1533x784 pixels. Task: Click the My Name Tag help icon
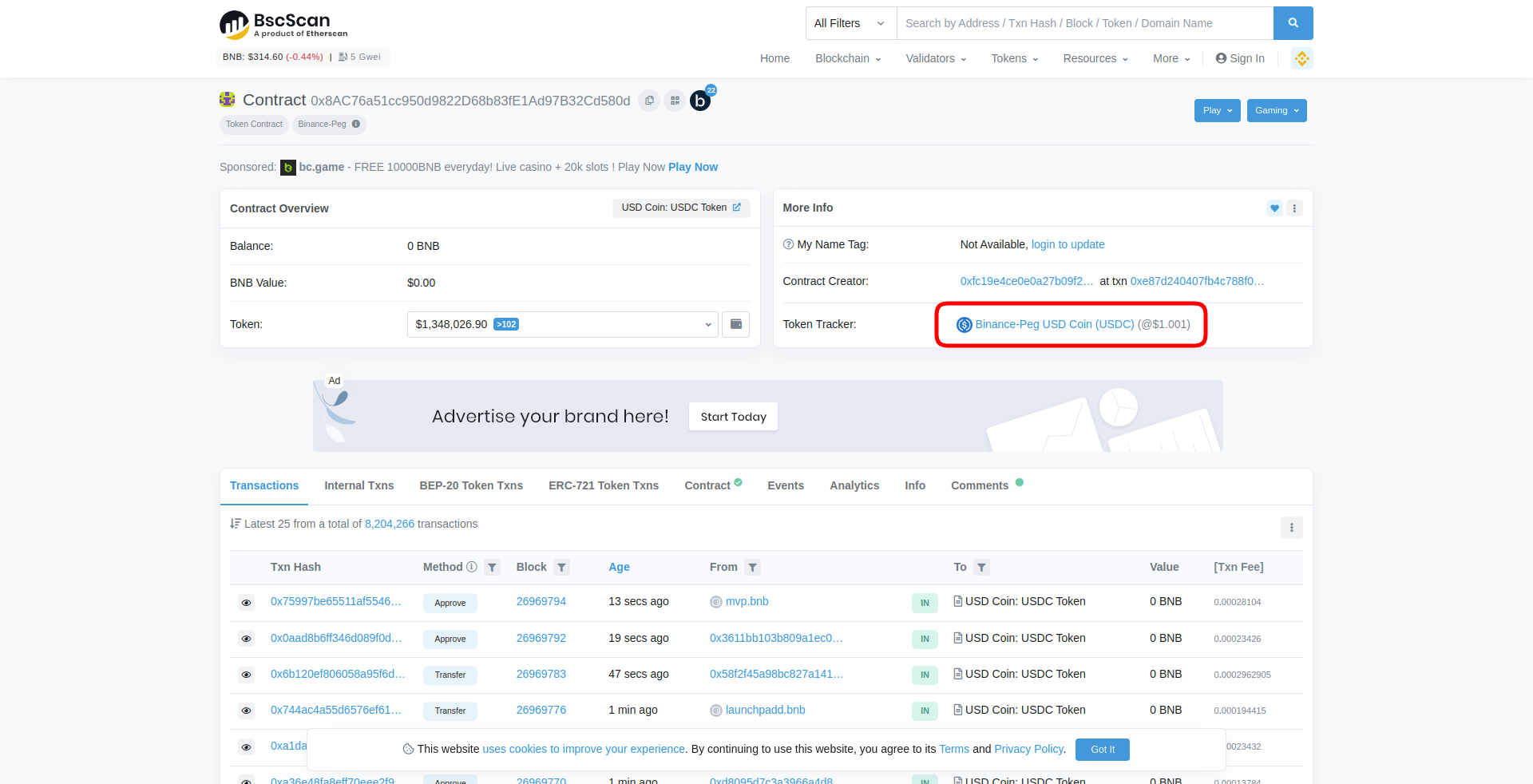(788, 244)
